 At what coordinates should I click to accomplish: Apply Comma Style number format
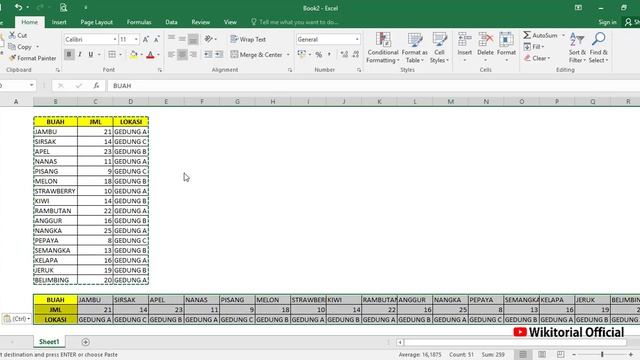pos(329,54)
